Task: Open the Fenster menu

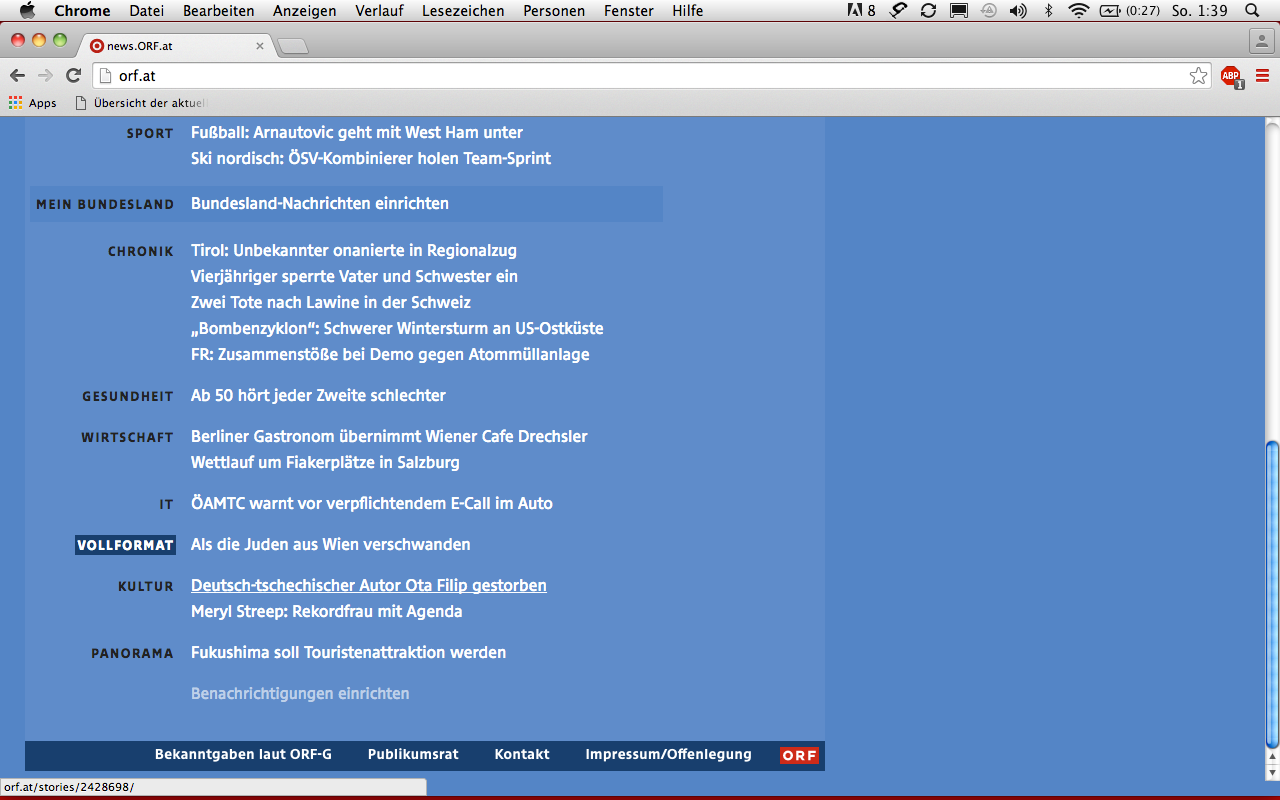Action: pos(629,11)
